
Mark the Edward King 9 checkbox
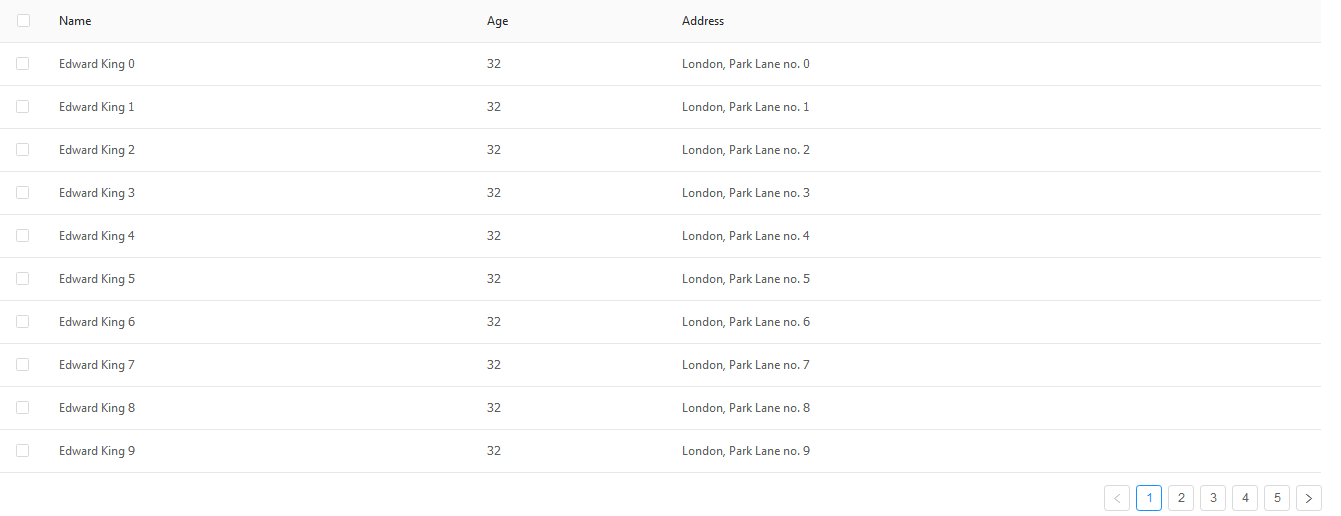23,450
